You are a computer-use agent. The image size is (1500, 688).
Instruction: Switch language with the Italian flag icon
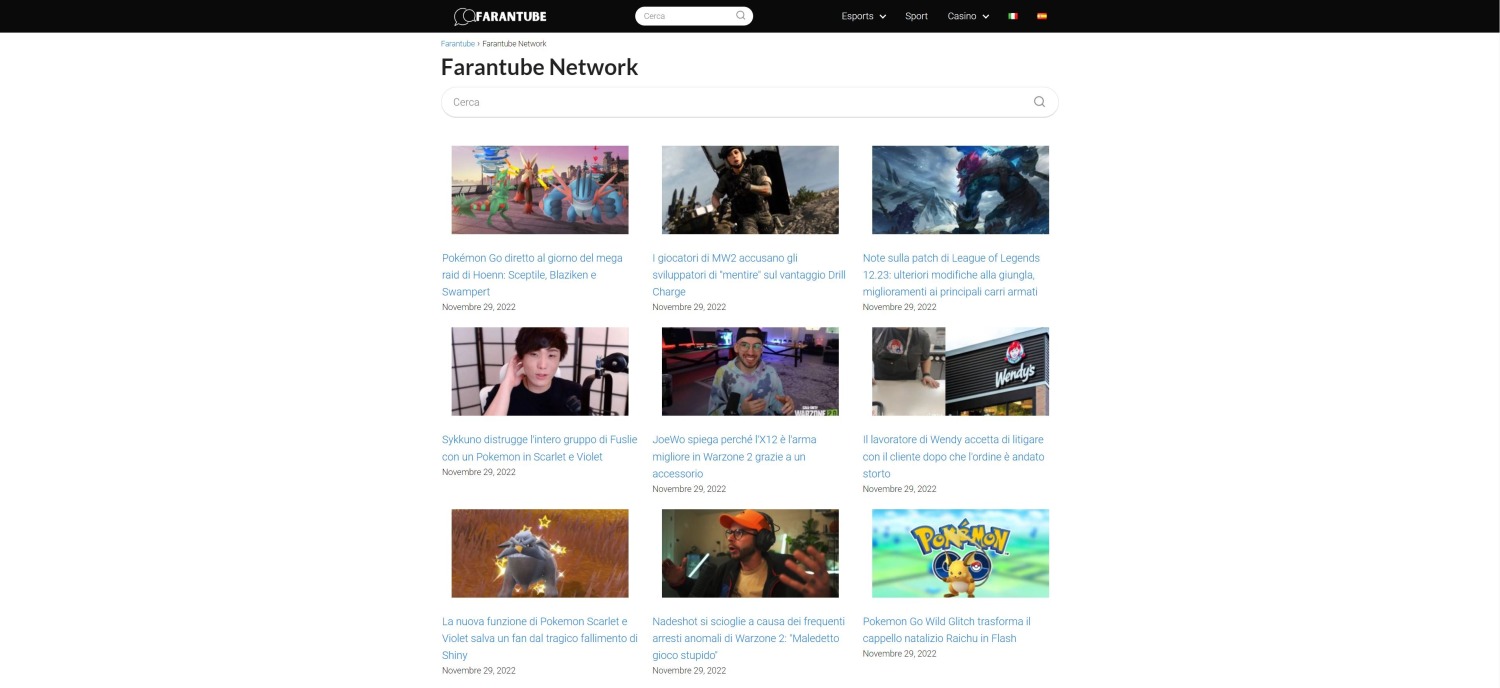(1013, 16)
